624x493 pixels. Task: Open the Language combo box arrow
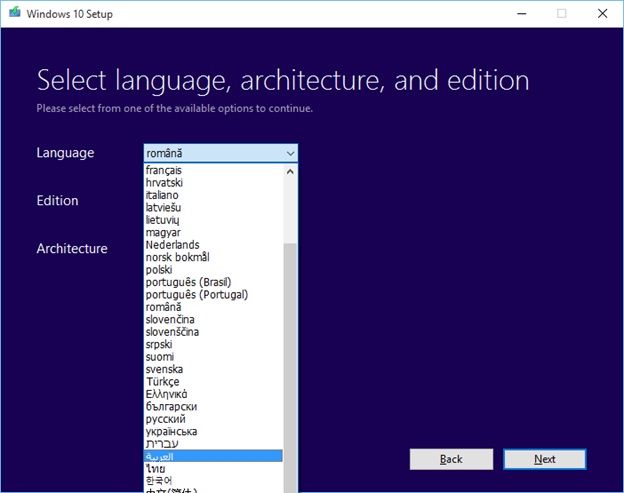pos(291,153)
